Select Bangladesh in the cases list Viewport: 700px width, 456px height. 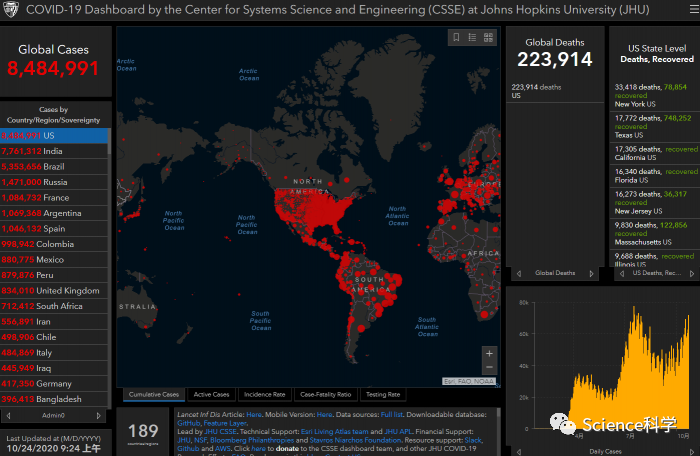click(54, 399)
